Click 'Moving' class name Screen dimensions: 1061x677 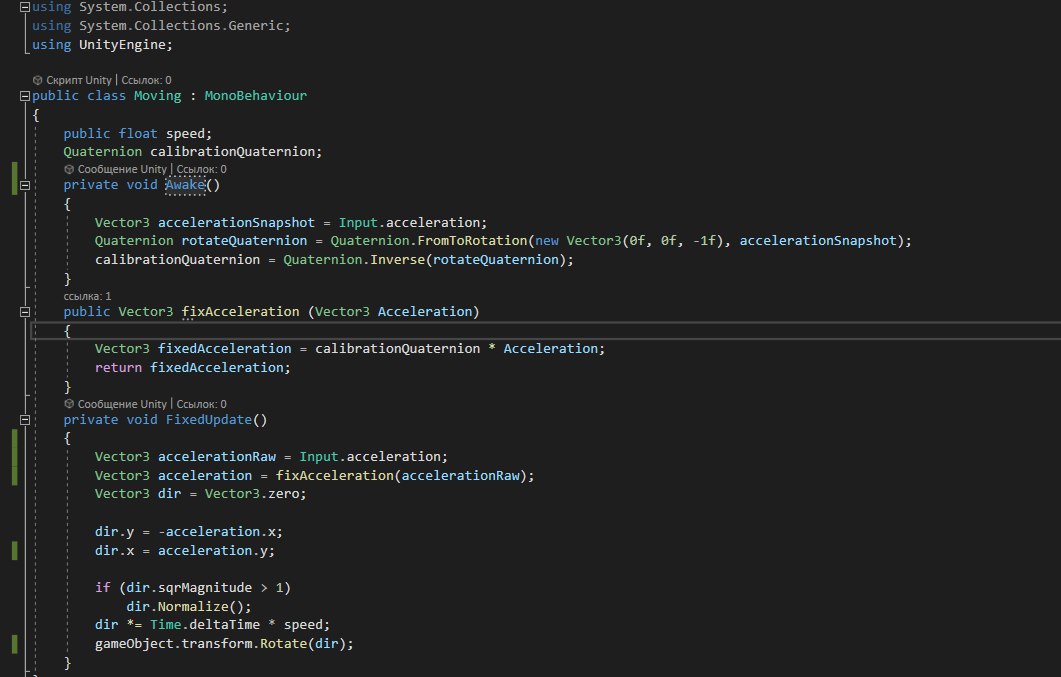(x=158, y=95)
